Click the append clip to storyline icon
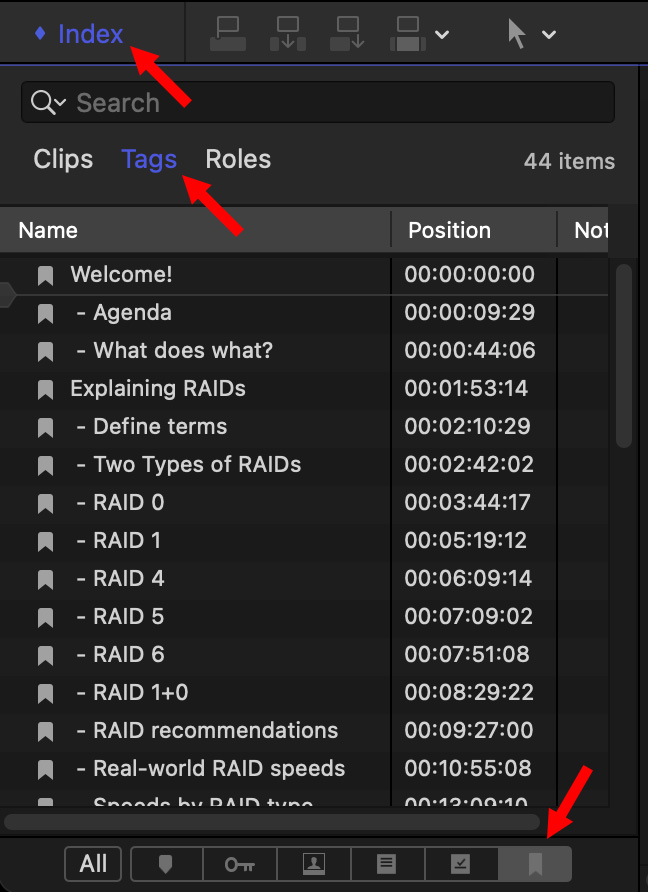648x892 pixels. [x=348, y=34]
